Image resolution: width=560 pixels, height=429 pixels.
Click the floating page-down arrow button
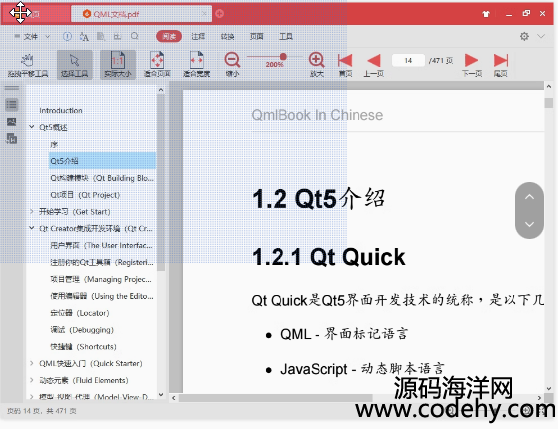point(529,224)
